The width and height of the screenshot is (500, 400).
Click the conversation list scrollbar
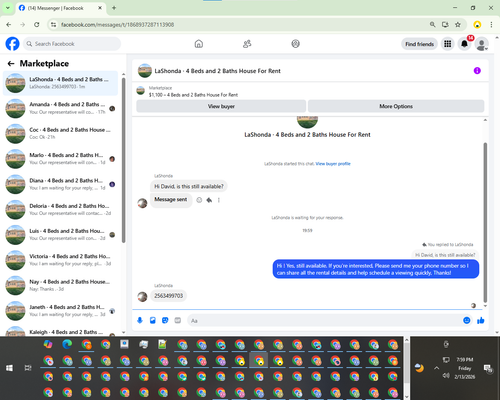pyautogui.click(x=123, y=160)
